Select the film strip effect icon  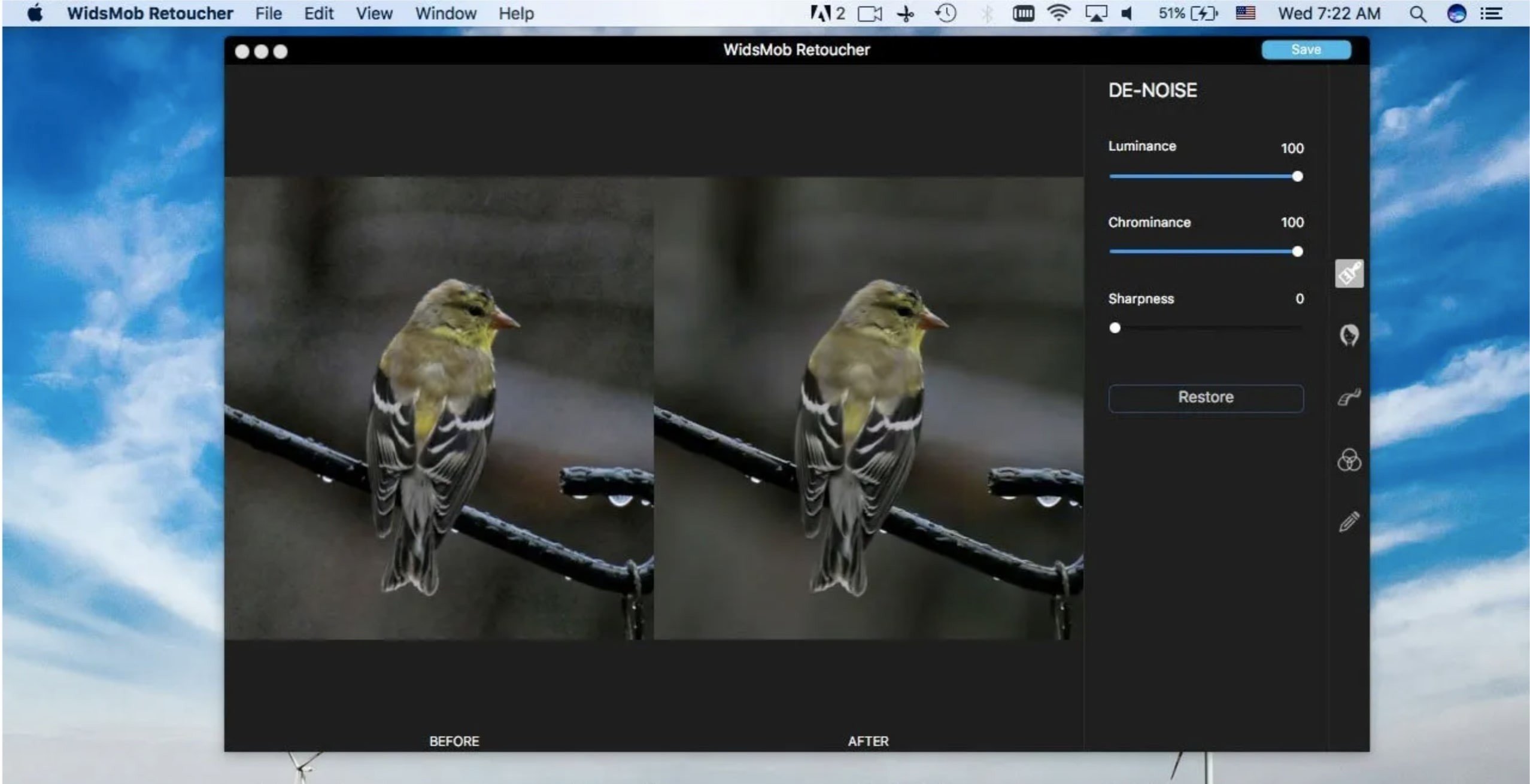1348,397
